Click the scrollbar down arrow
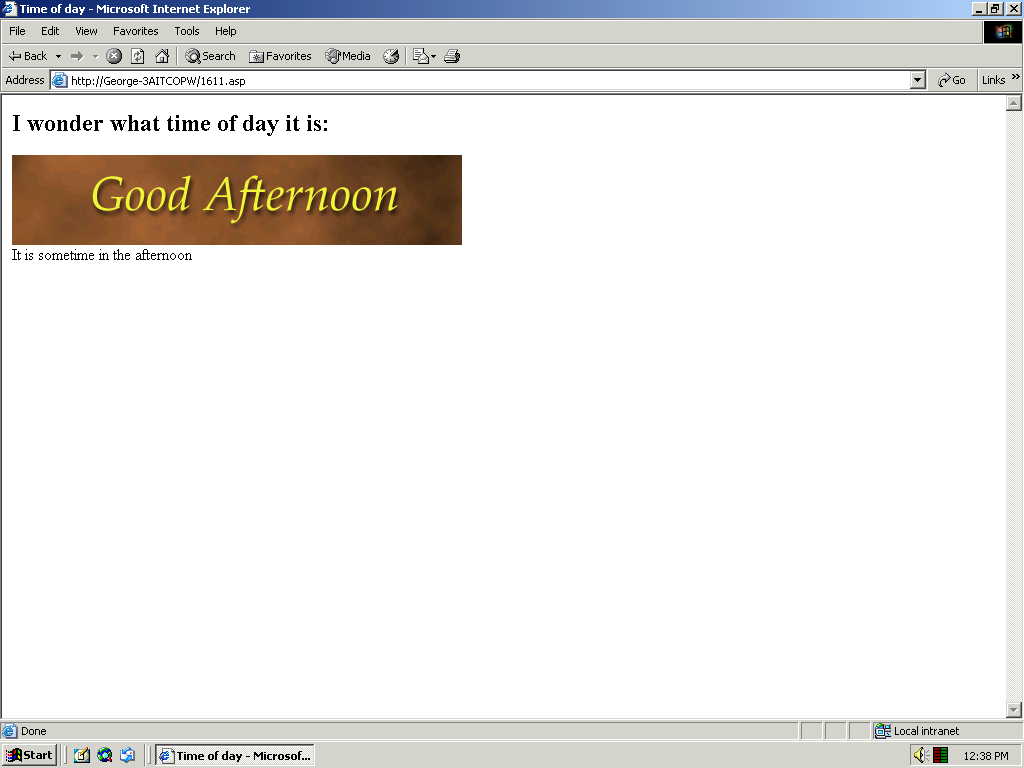 tap(1013, 709)
